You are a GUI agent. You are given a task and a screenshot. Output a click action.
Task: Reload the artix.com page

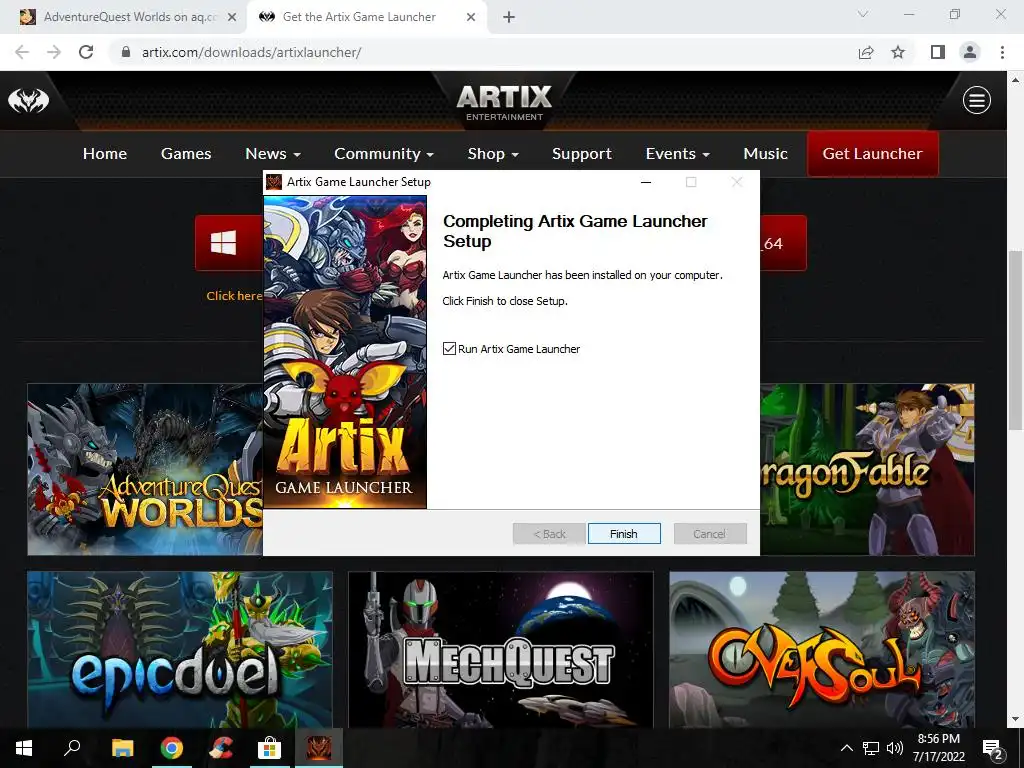(x=86, y=52)
